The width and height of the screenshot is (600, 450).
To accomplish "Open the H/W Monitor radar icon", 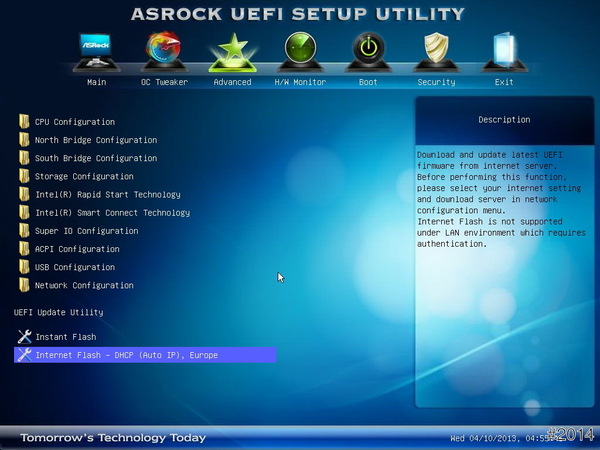I will click(x=300, y=51).
